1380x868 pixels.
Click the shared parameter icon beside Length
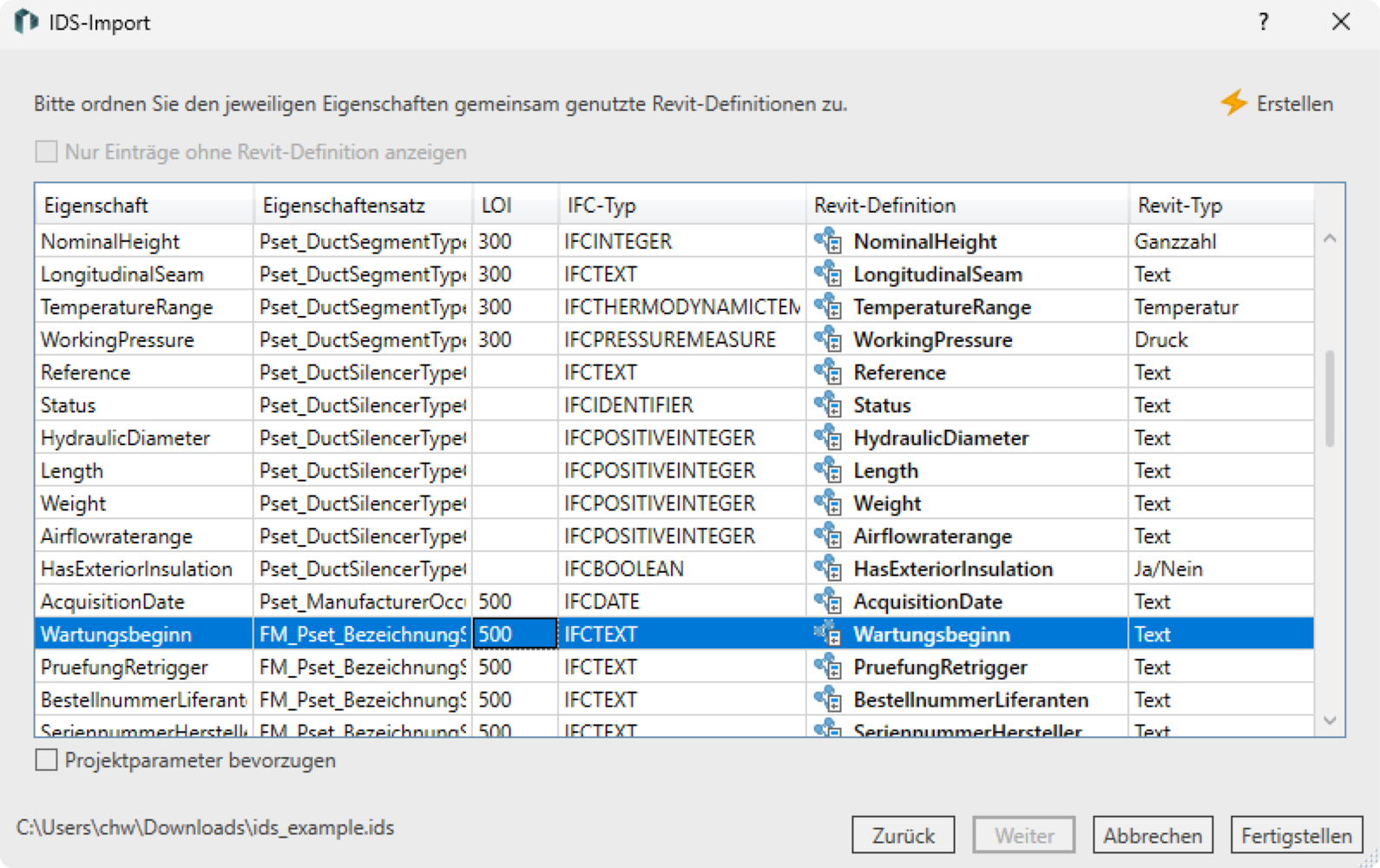[828, 470]
